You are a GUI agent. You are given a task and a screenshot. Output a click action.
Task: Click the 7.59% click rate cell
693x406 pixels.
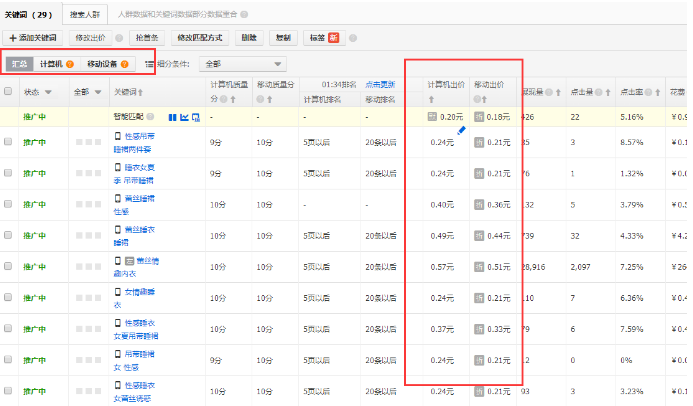pyautogui.click(x=632, y=329)
